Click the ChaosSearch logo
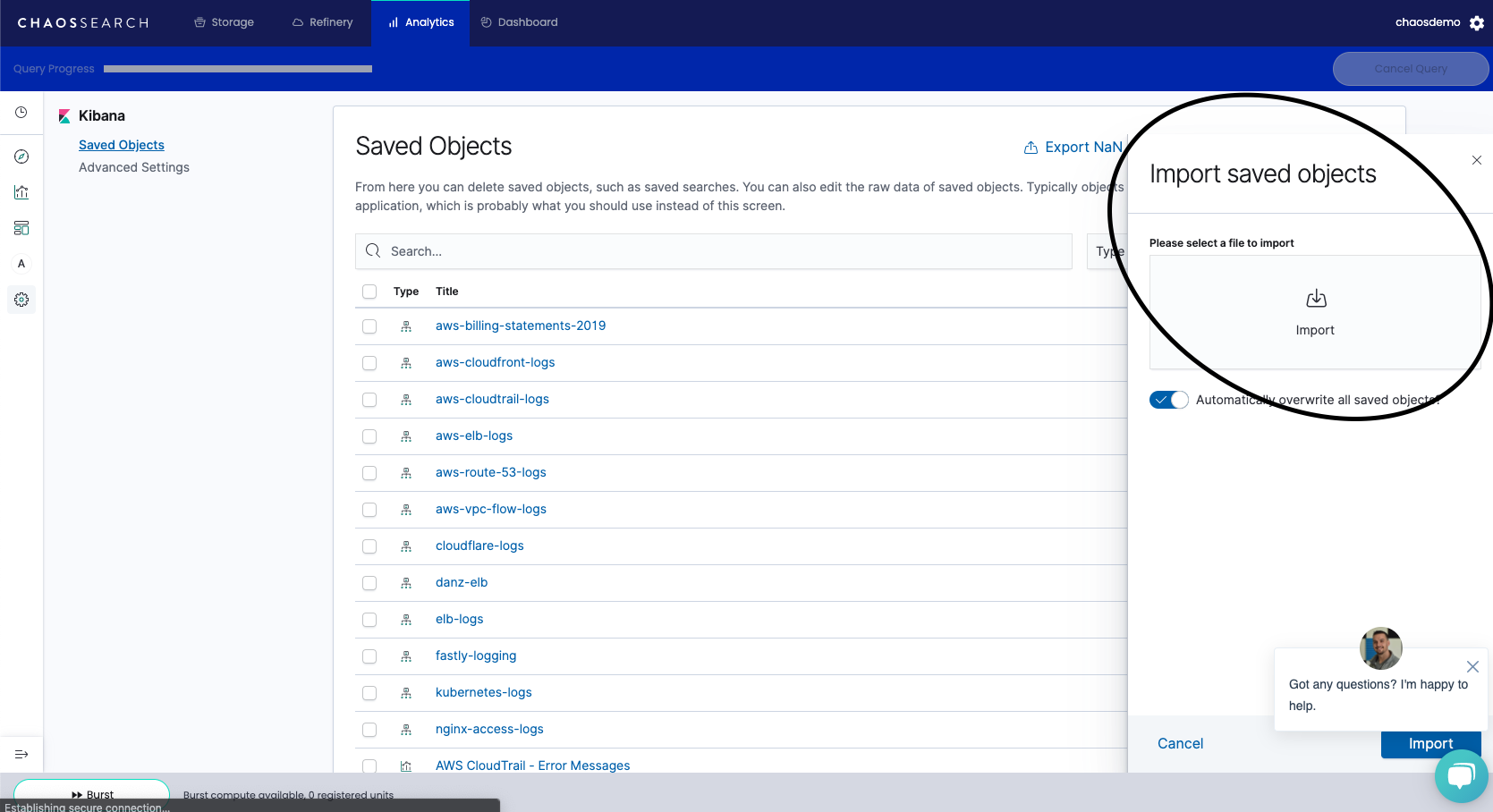The image size is (1493, 812). click(83, 22)
